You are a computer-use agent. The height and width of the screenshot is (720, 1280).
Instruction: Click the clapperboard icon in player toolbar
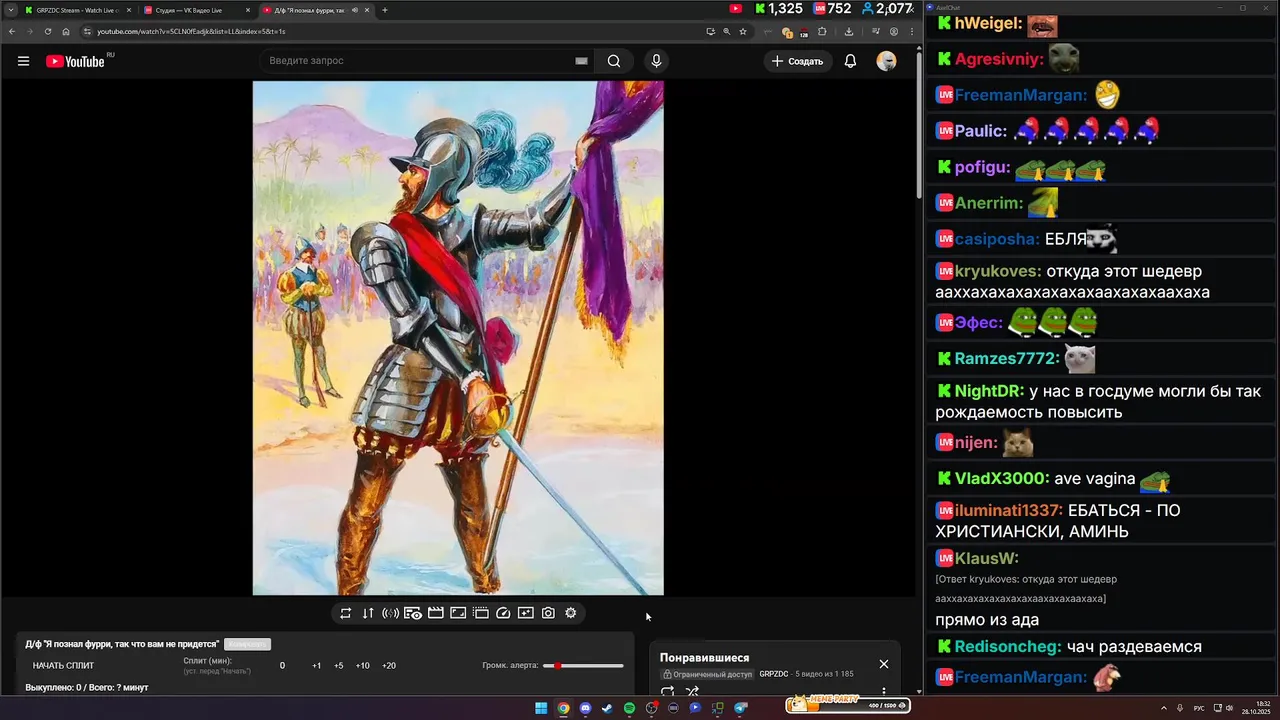(x=435, y=613)
